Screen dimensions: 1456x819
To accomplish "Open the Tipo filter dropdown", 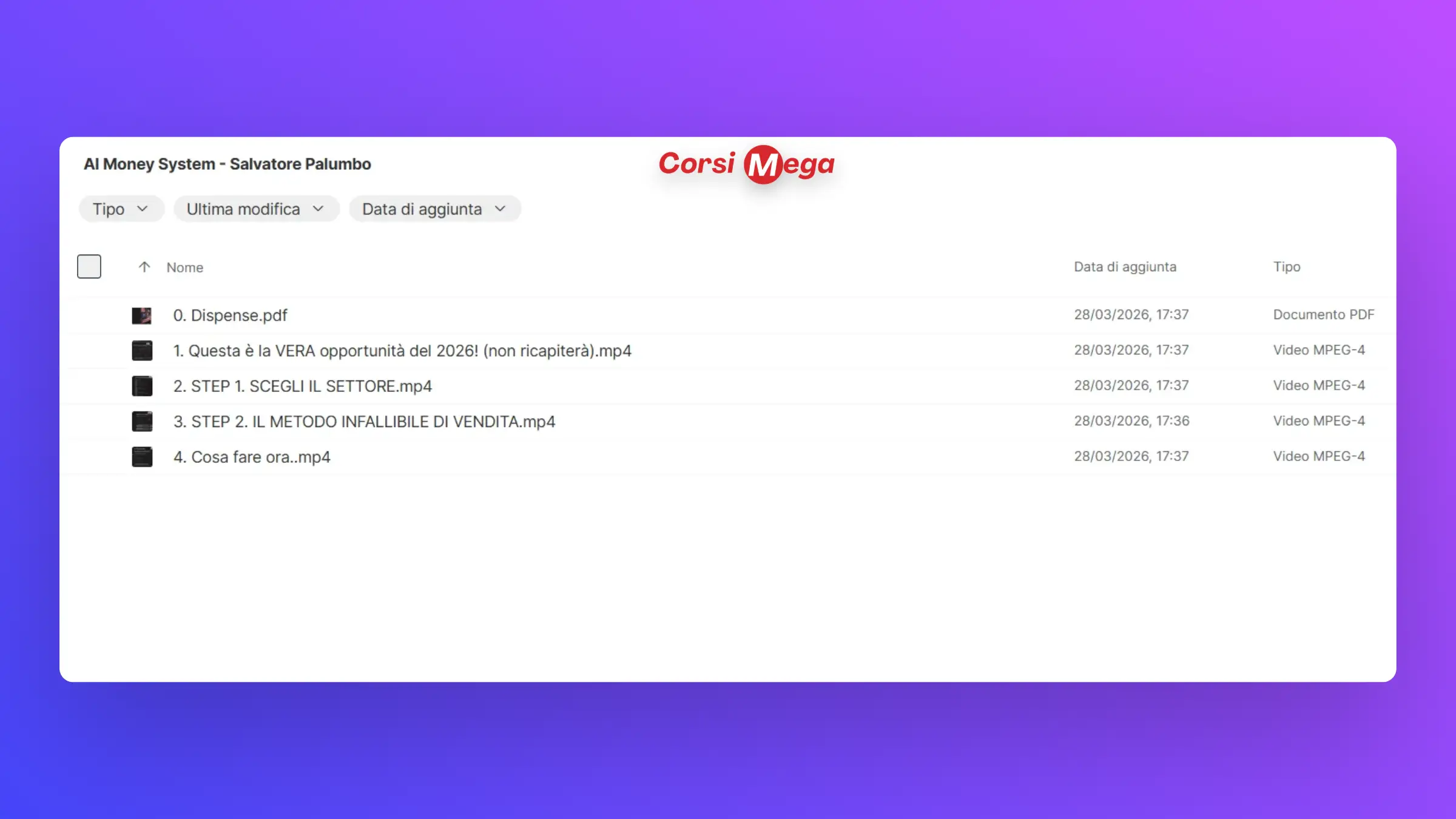I will click(121, 209).
